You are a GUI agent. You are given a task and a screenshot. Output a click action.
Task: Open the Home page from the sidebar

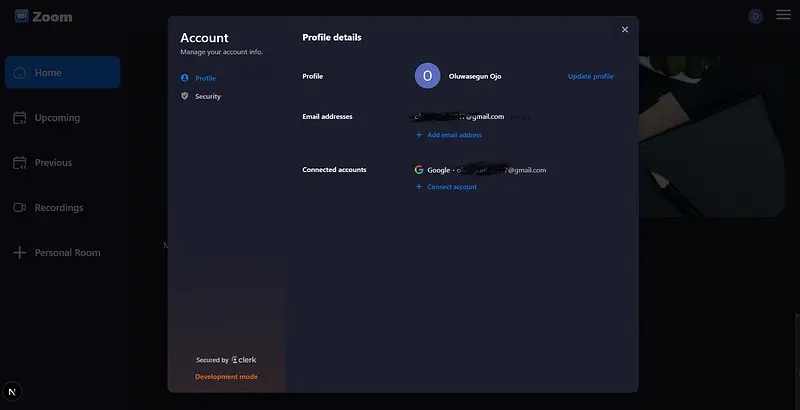coord(62,73)
